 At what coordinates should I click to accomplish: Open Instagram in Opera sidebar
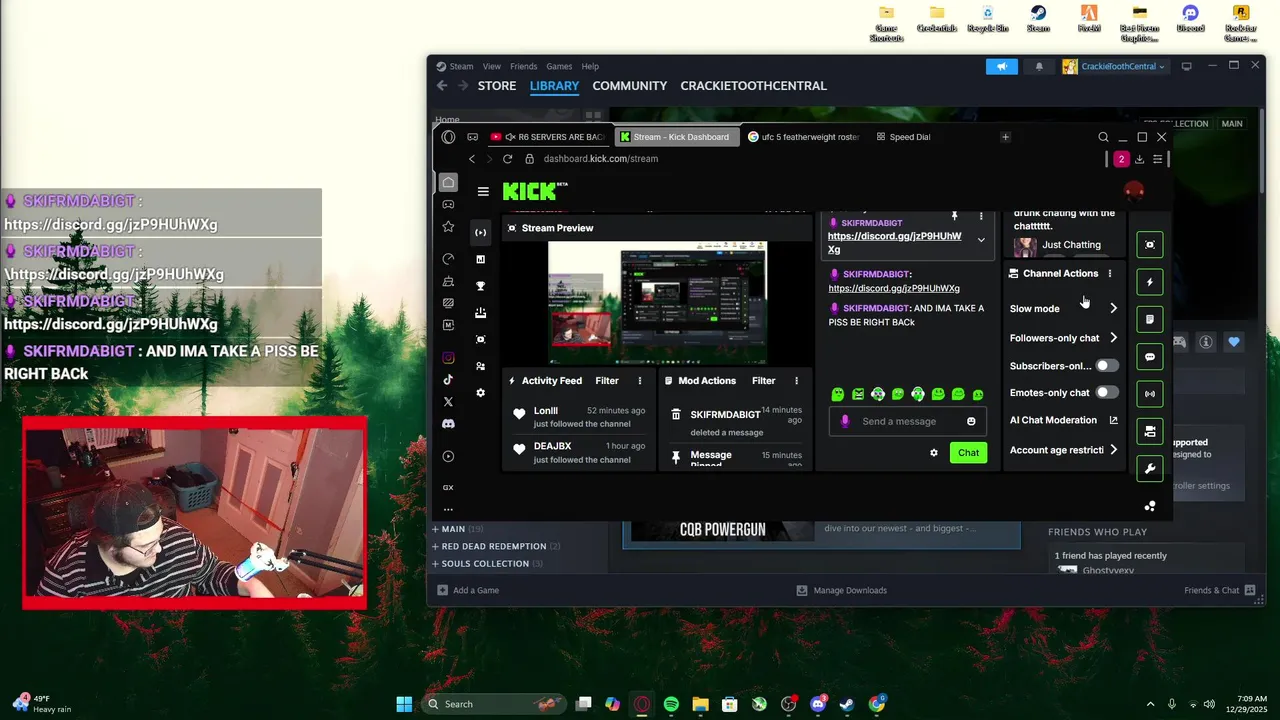click(x=448, y=358)
